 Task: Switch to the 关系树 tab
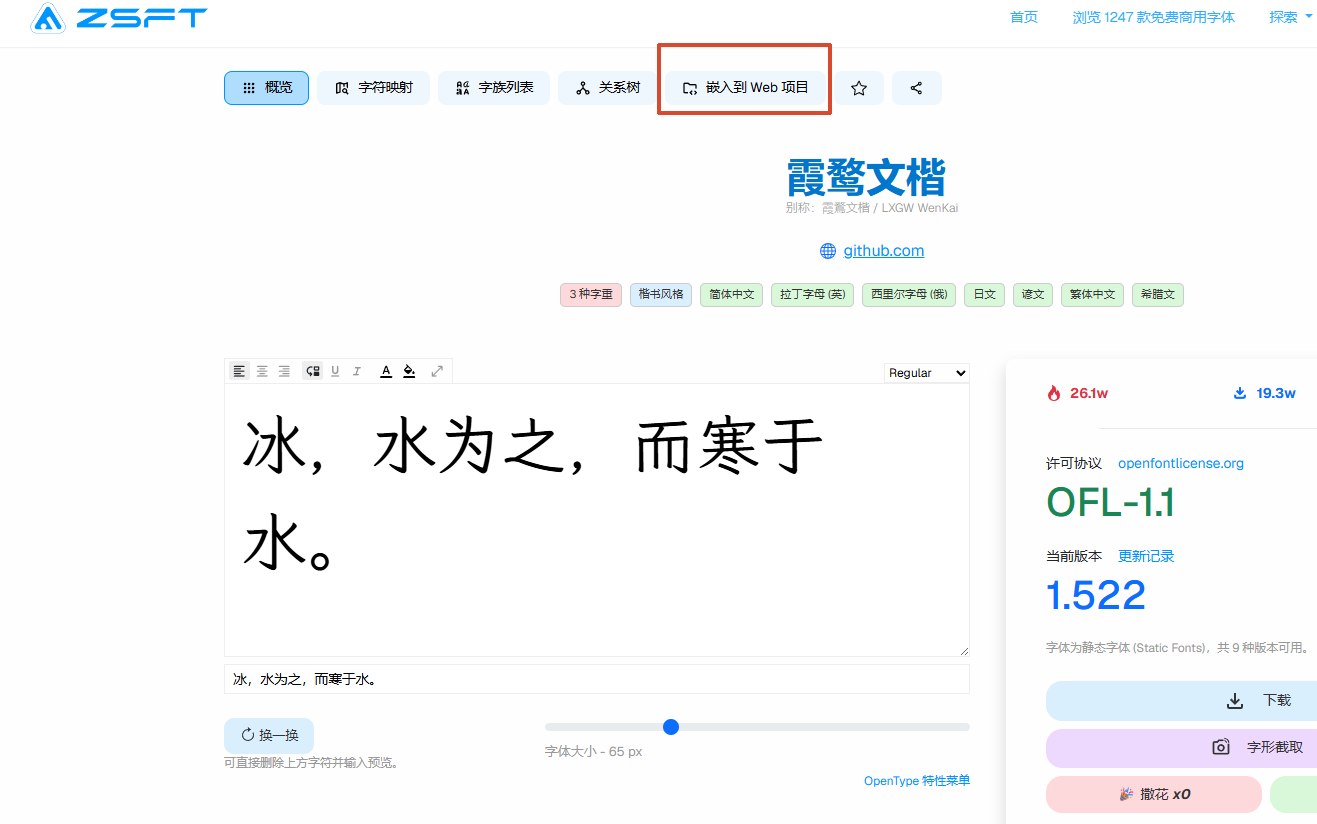(x=607, y=88)
